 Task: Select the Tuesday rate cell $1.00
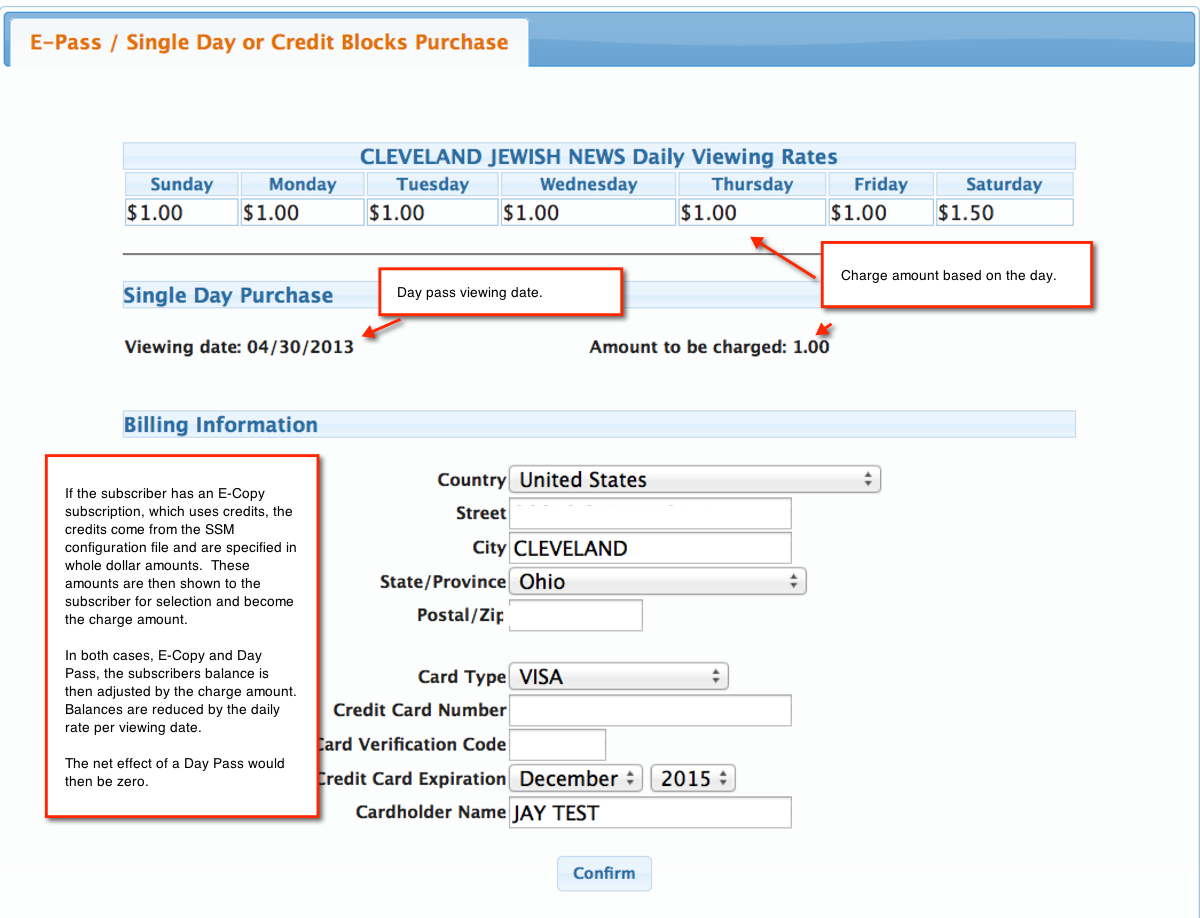pos(432,212)
